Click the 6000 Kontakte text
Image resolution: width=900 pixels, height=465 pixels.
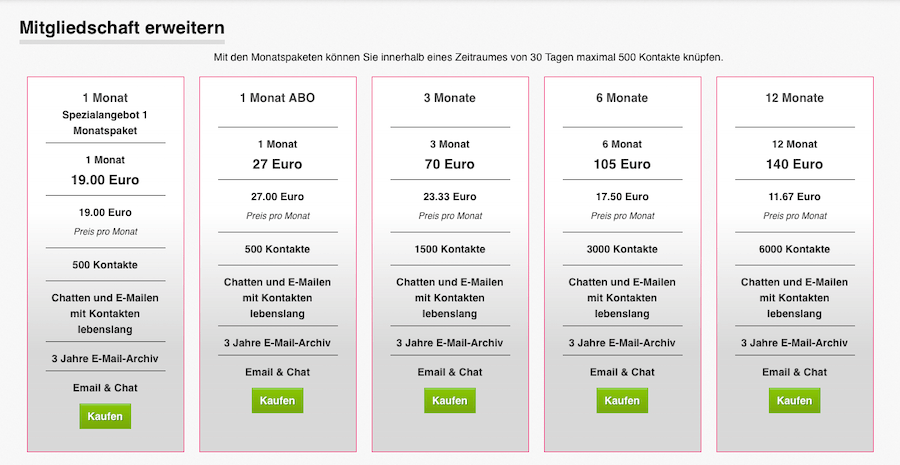click(x=794, y=249)
